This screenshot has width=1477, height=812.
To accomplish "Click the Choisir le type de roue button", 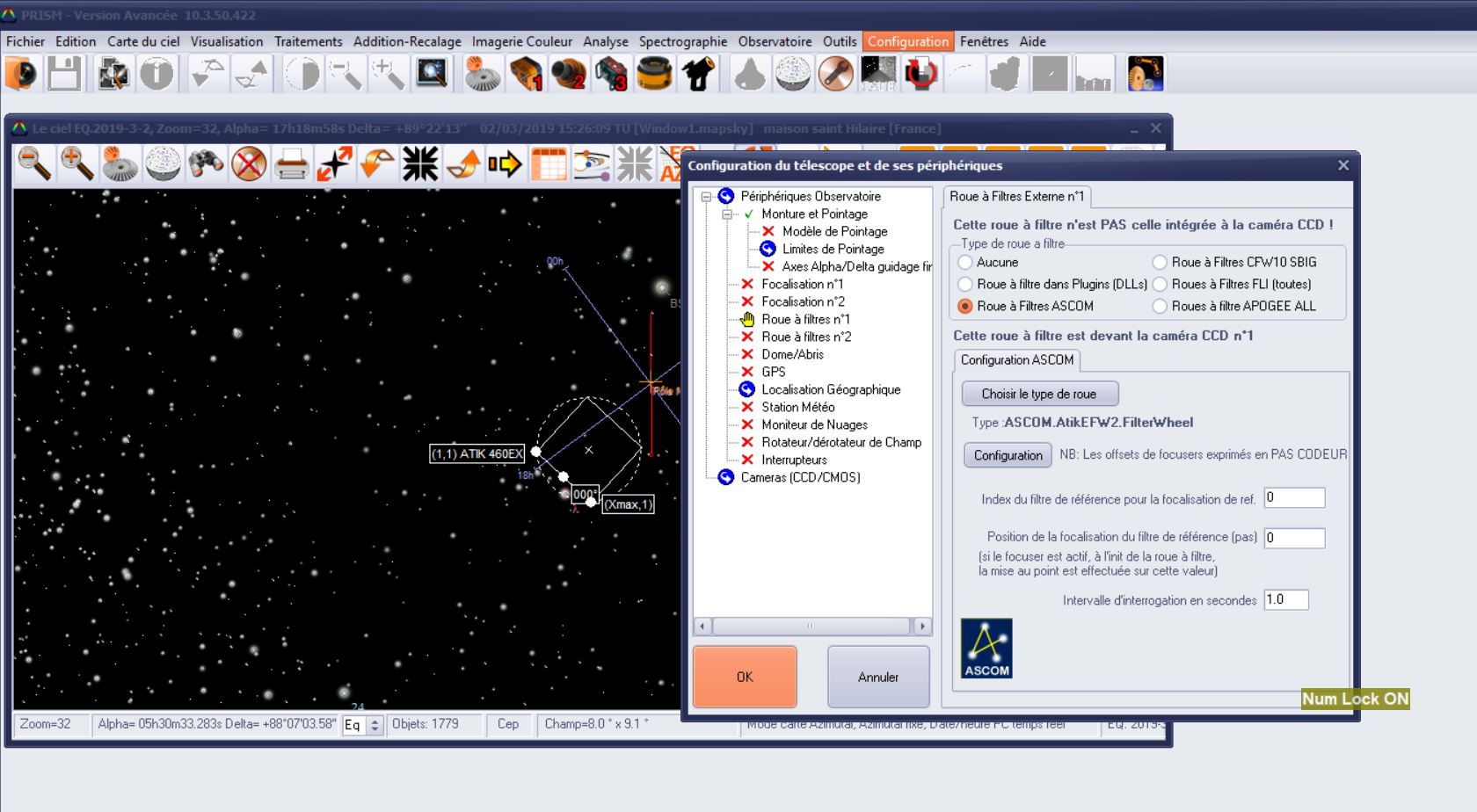I will (1039, 394).
